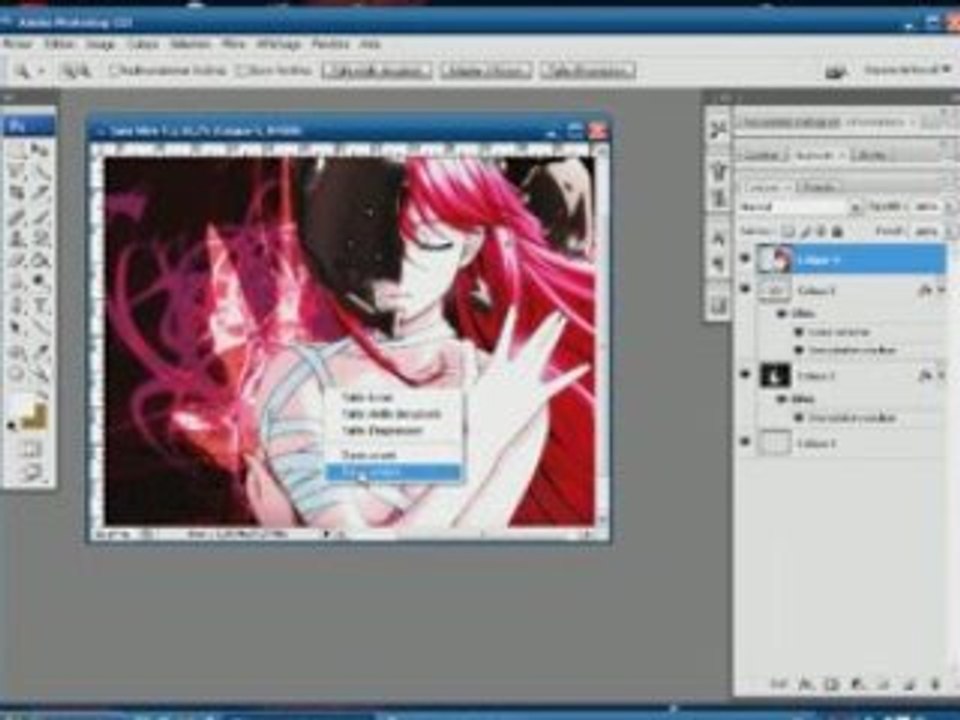Open Espace de travail dropdown

click(x=907, y=70)
